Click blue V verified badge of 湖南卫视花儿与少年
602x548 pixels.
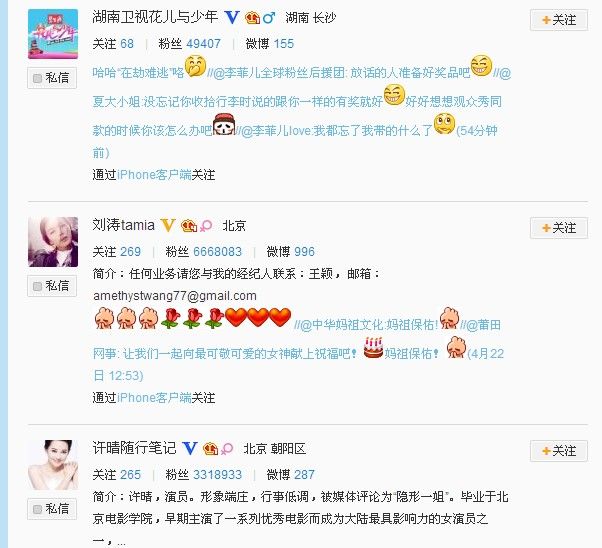232,17
